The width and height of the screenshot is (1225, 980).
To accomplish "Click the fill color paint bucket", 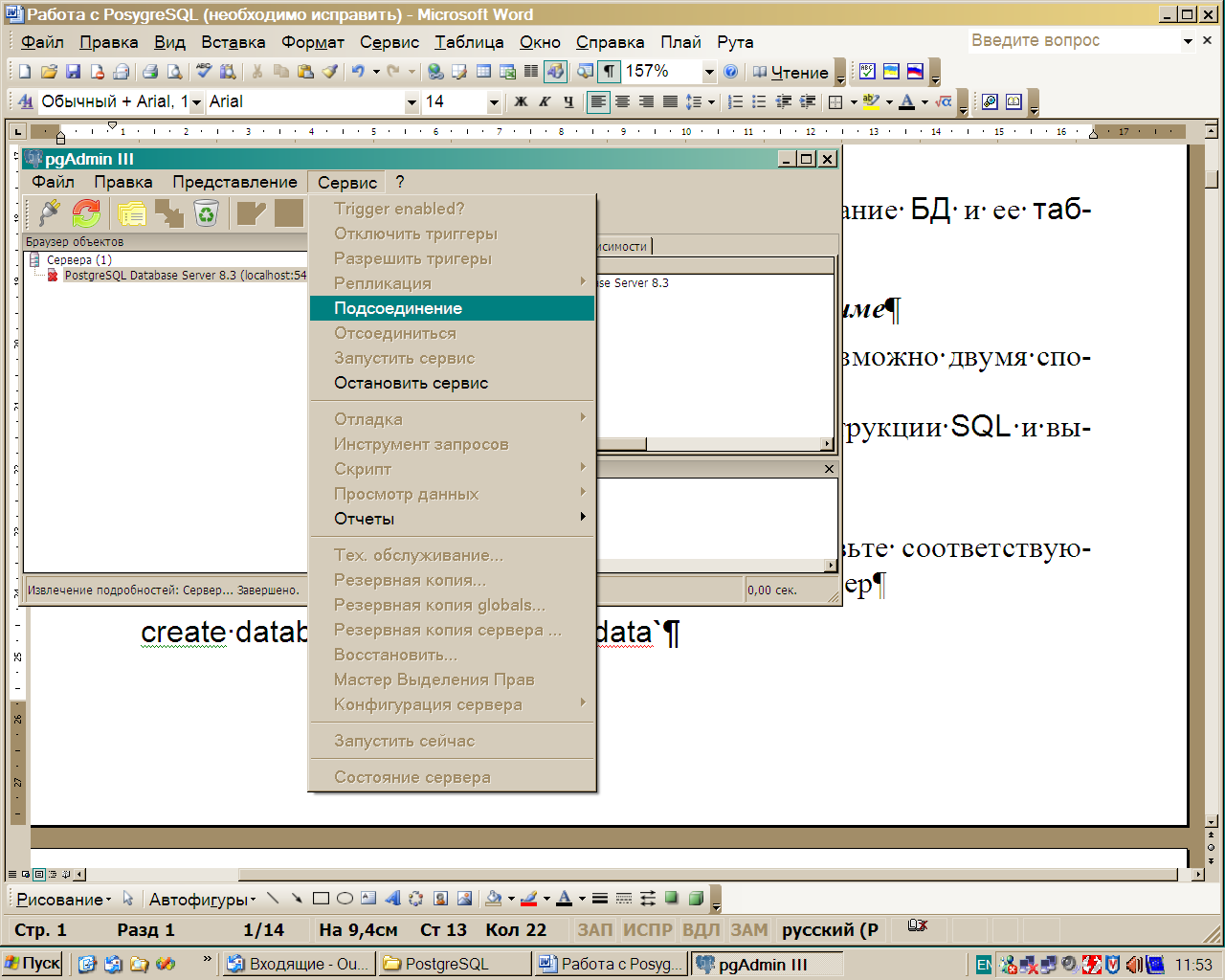I will click(x=494, y=899).
